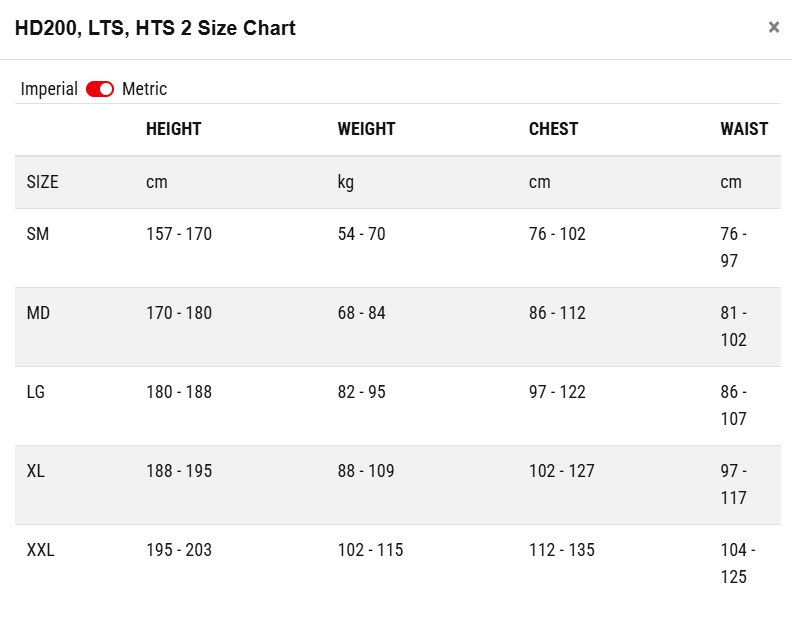Image resolution: width=792 pixels, height=623 pixels.
Task: Select the LG size row label
Action: click(x=36, y=392)
